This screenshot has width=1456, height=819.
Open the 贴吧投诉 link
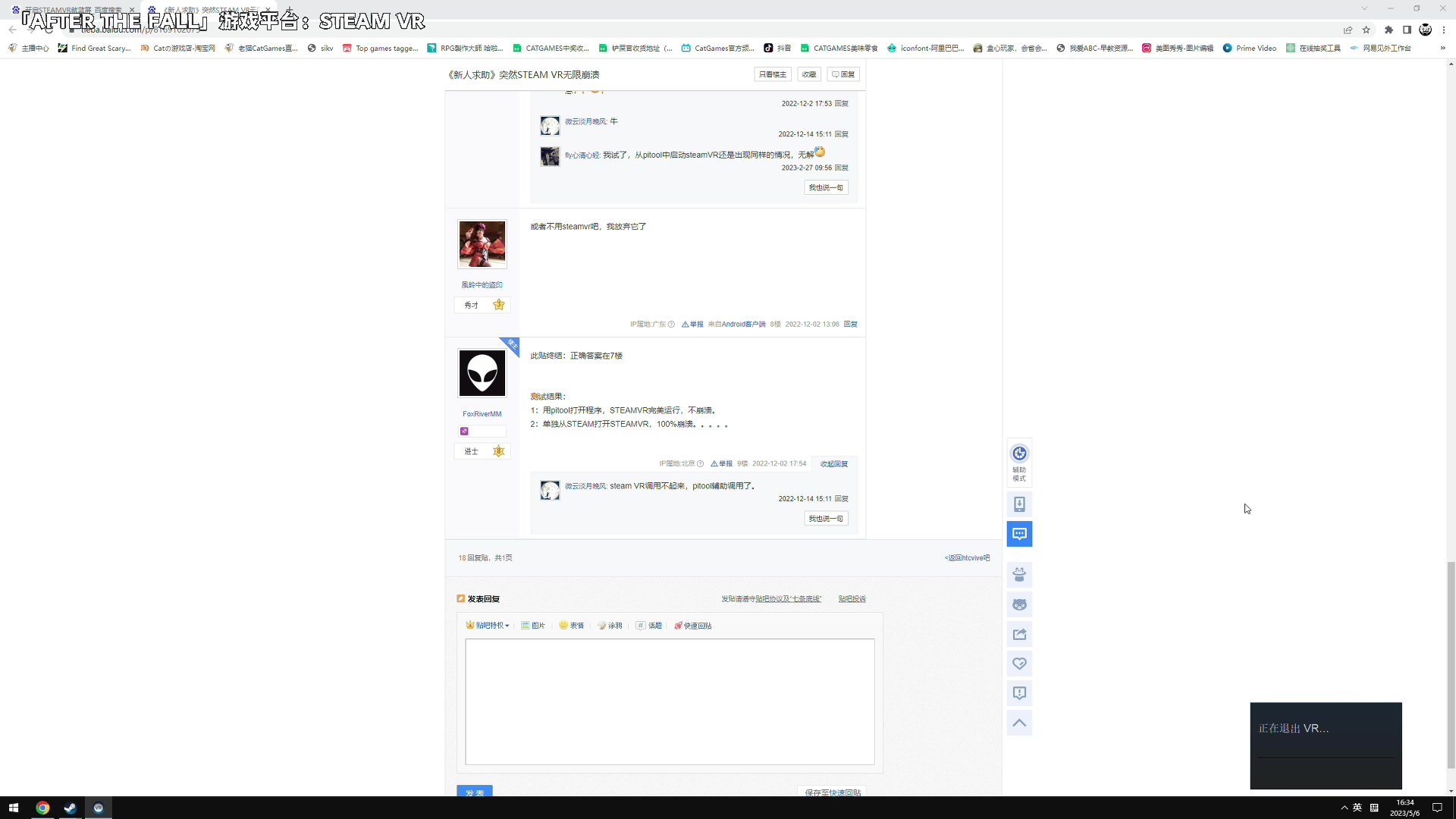pyautogui.click(x=852, y=599)
